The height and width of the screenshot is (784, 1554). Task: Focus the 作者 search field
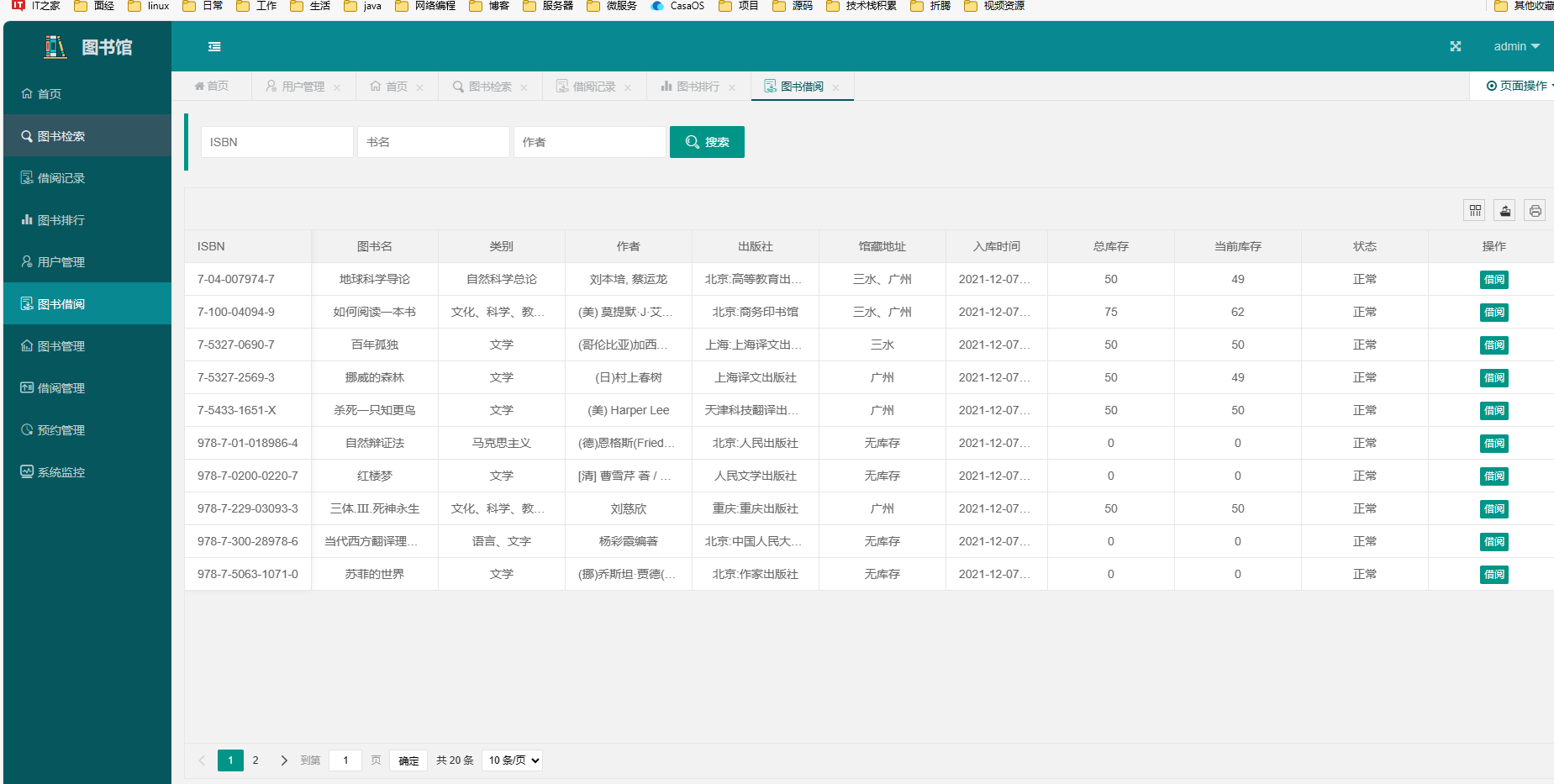(x=590, y=142)
